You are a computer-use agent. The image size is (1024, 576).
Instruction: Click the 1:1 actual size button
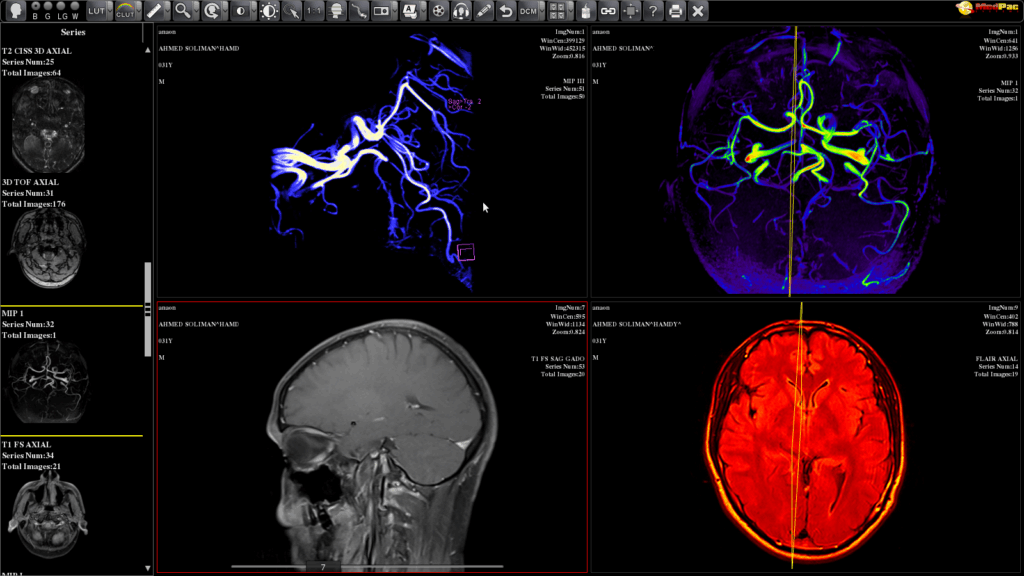coord(314,11)
